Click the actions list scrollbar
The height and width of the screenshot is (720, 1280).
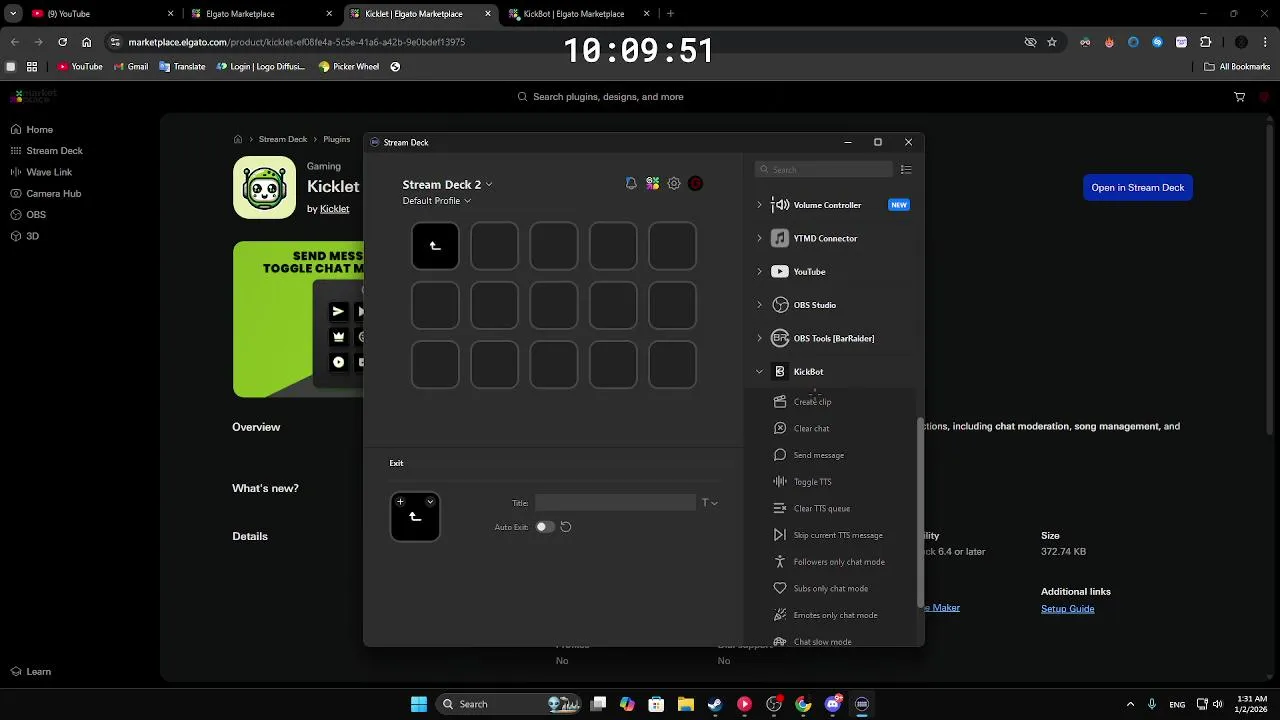(920, 513)
